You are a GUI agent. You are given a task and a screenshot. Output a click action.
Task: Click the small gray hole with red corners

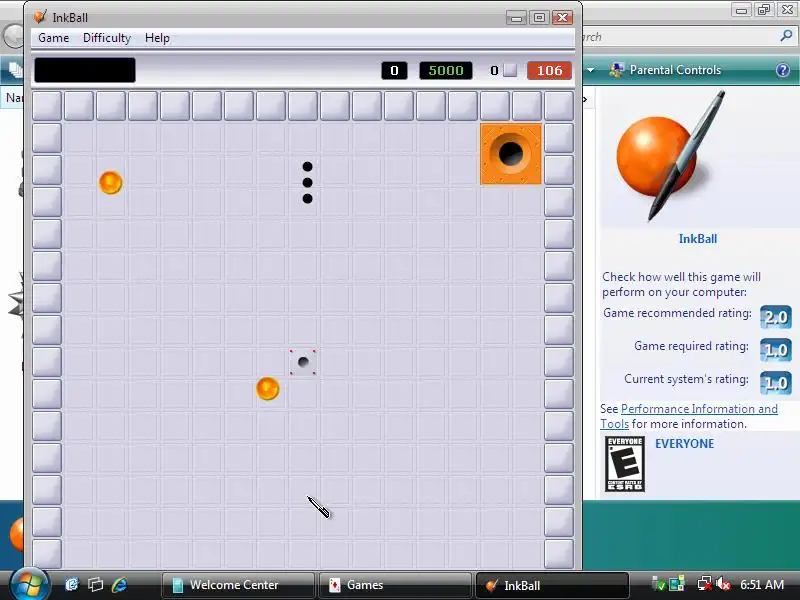303,362
